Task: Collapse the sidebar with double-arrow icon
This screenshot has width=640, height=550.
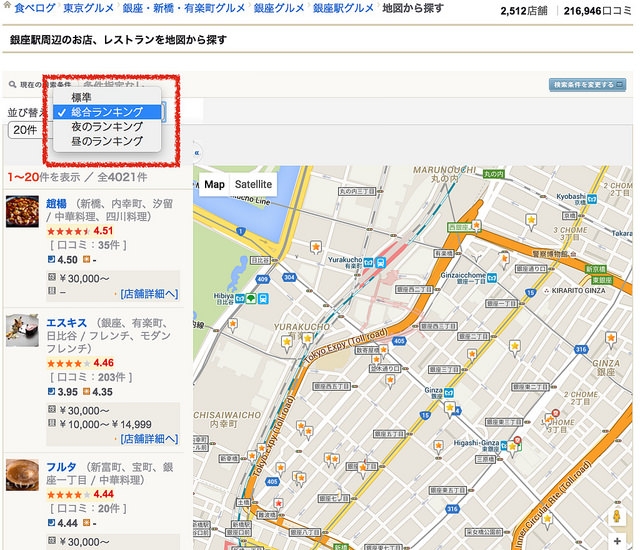Action: pos(197,154)
